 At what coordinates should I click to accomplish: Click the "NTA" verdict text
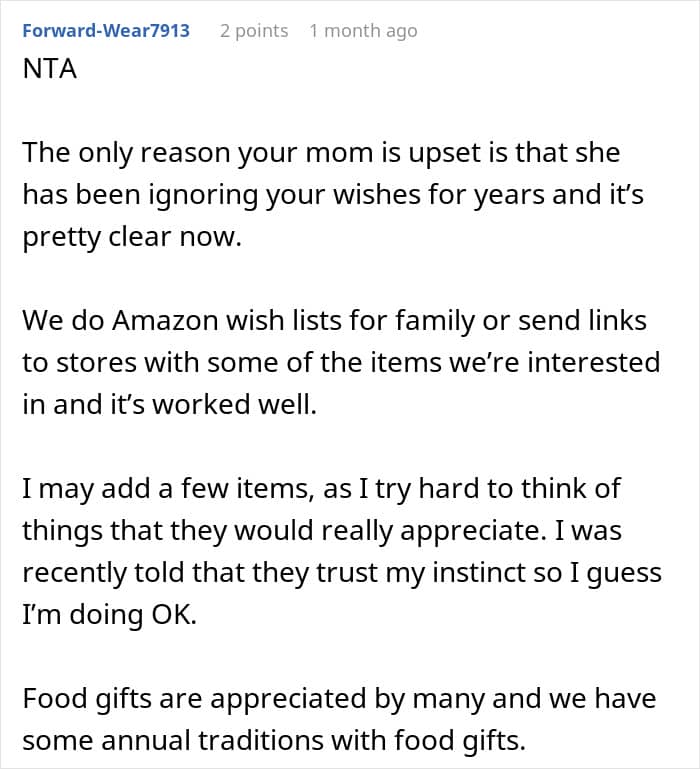(x=49, y=73)
